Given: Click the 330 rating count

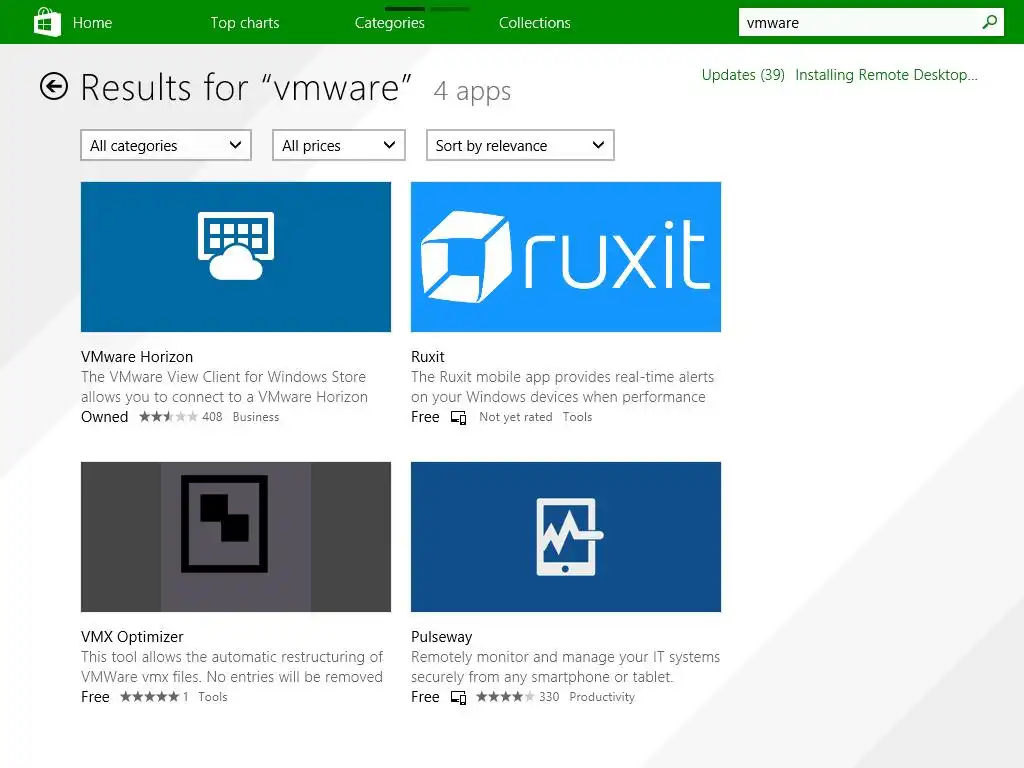Looking at the screenshot, I should coord(549,697).
